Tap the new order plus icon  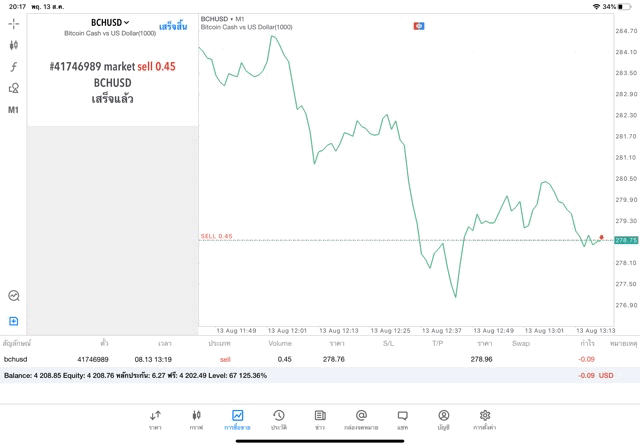point(13,321)
